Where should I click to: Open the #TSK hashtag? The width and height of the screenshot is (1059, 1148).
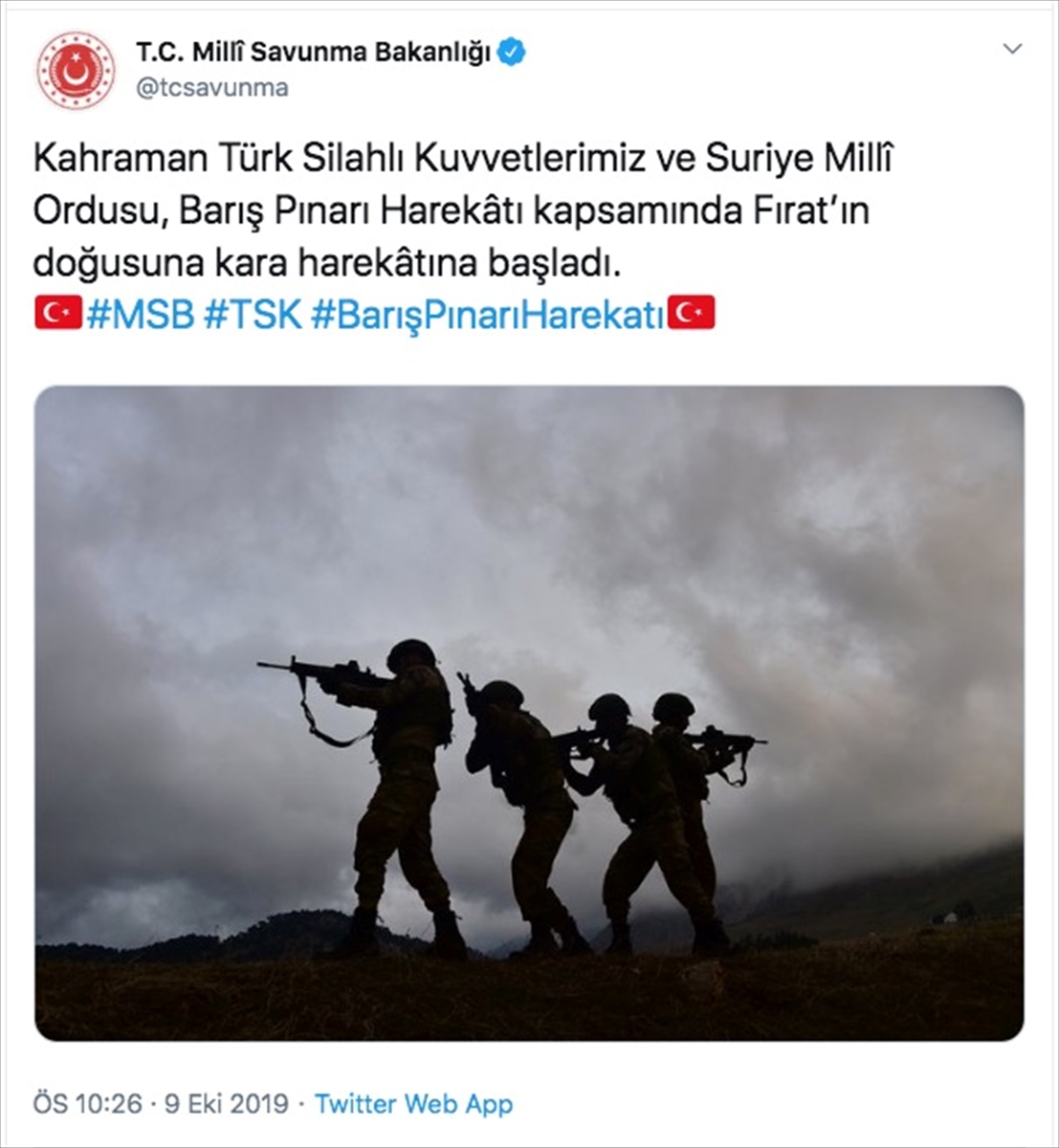point(253,315)
